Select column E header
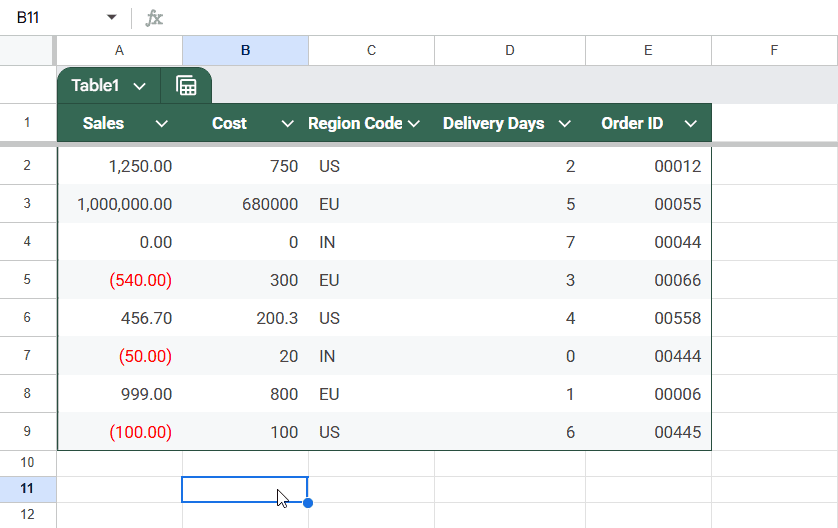838x528 pixels. (648, 51)
